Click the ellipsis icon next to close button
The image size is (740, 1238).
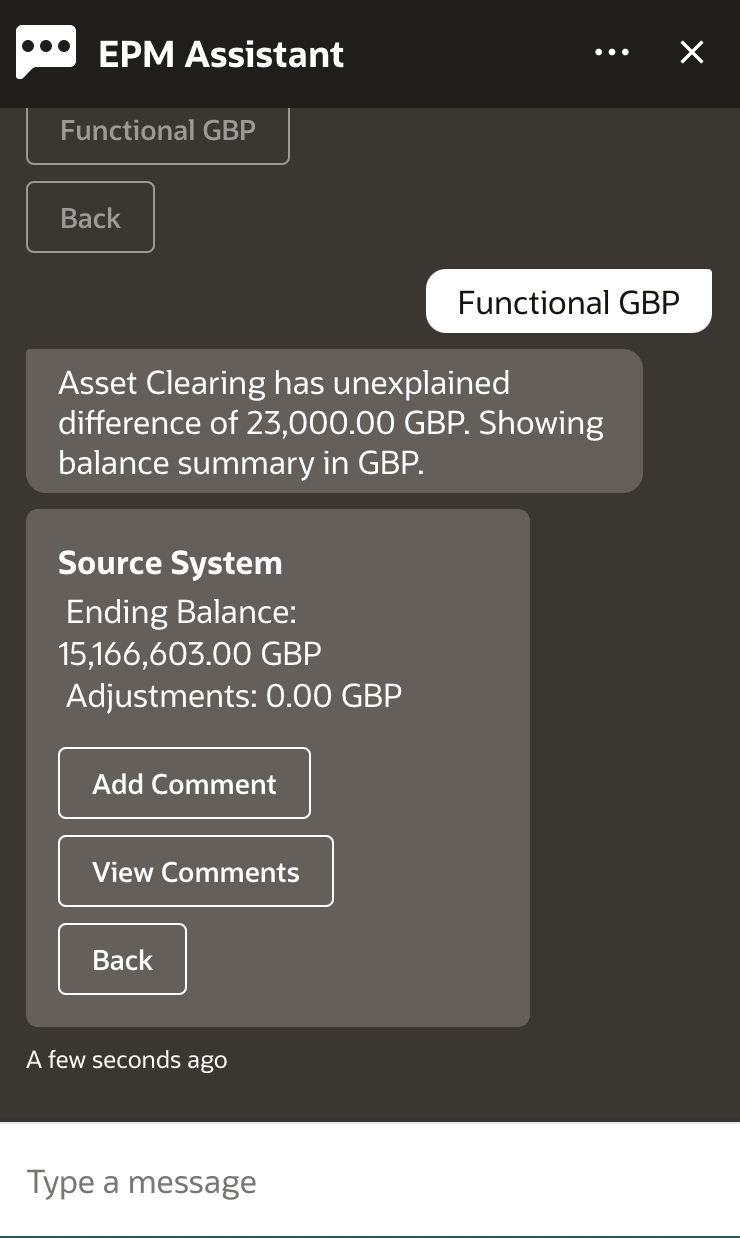(x=611, y=52)
